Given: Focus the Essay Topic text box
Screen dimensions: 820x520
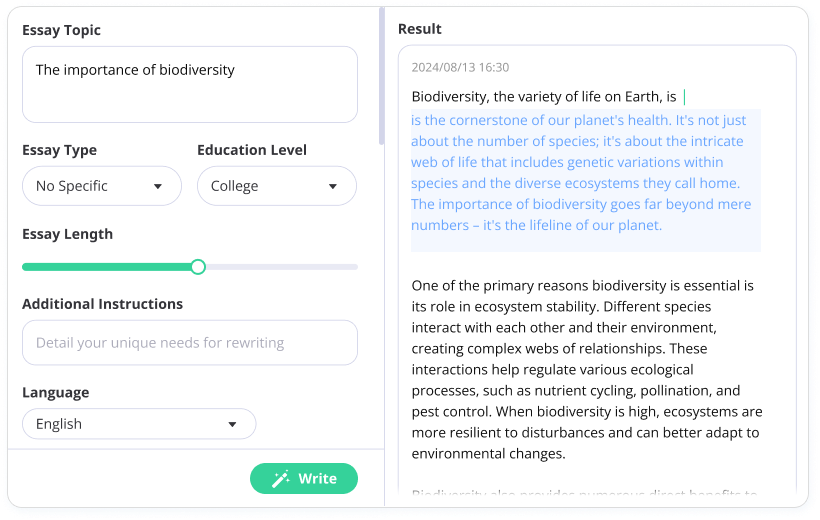Looking at the screenshot, I should pos(189,85).
